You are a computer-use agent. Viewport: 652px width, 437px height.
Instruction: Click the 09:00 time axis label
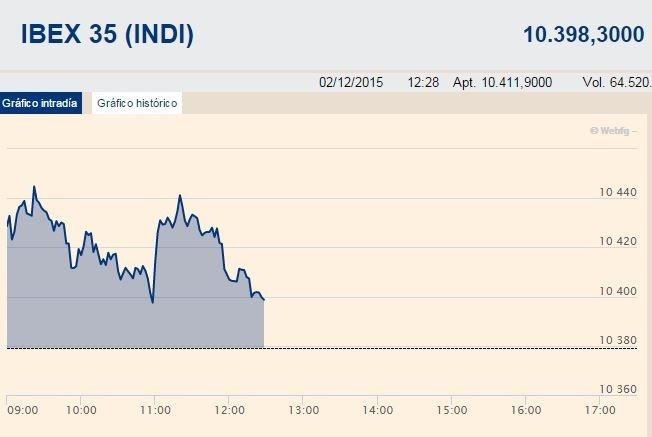point(23,410)
